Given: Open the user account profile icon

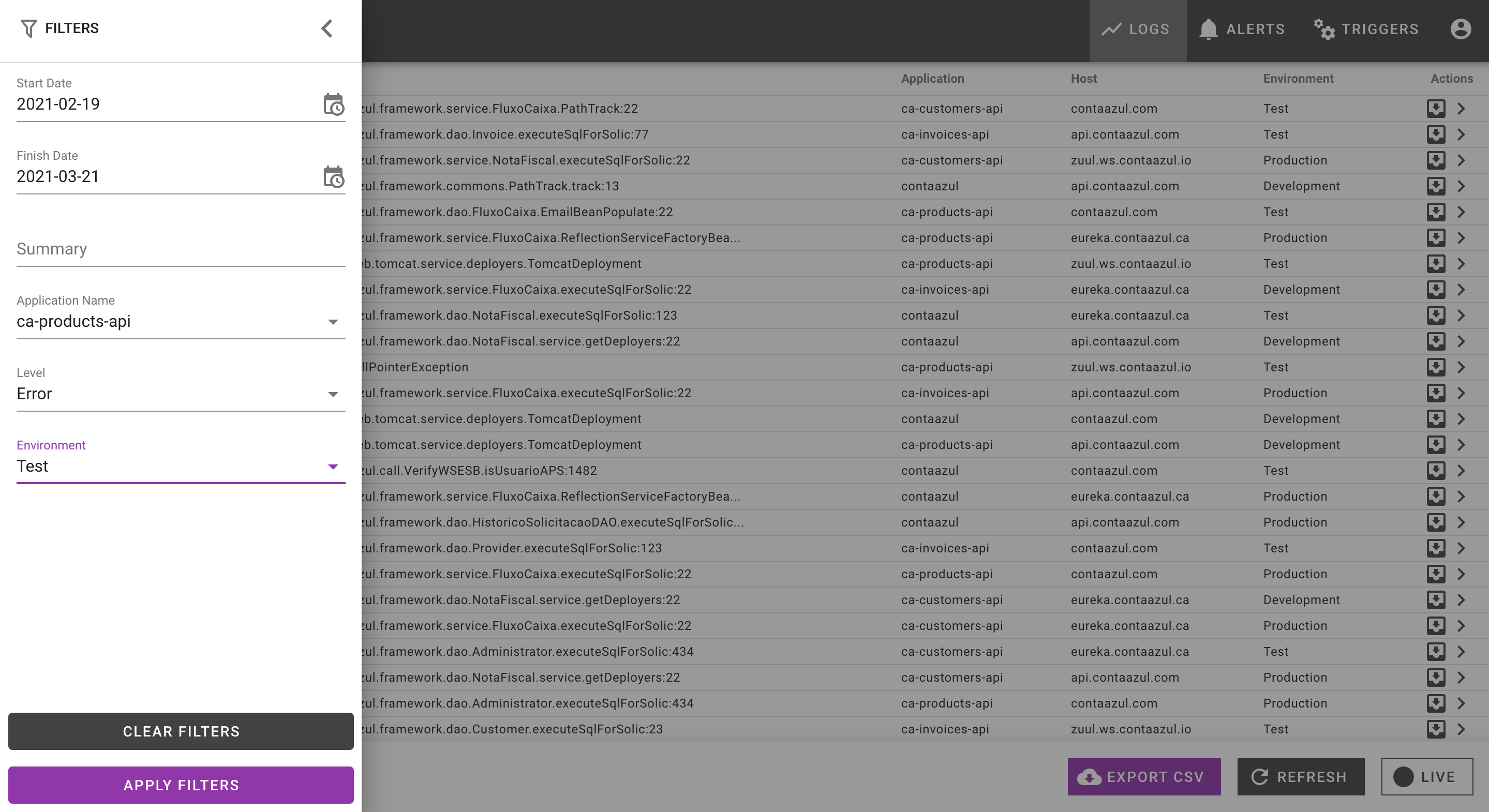Looking at the screenshot, I should pyautogui.click(x=1460, y=29).
